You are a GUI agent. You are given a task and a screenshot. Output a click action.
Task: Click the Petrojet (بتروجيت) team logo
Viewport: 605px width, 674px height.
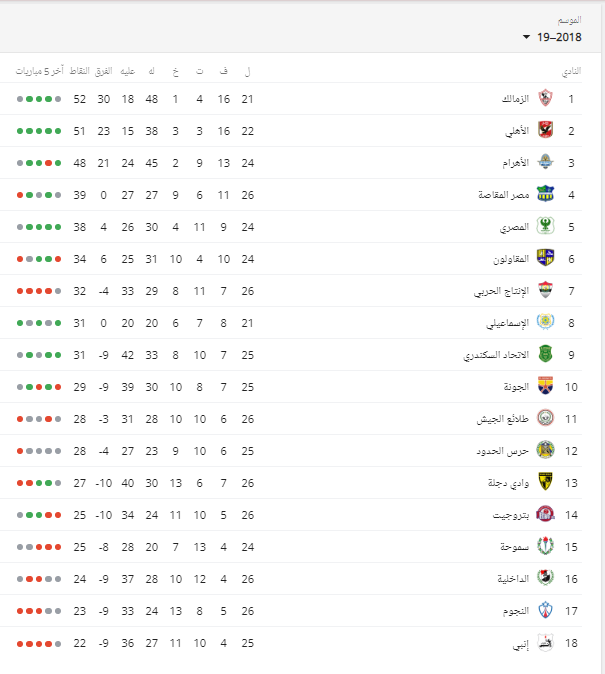coord(545,514)
